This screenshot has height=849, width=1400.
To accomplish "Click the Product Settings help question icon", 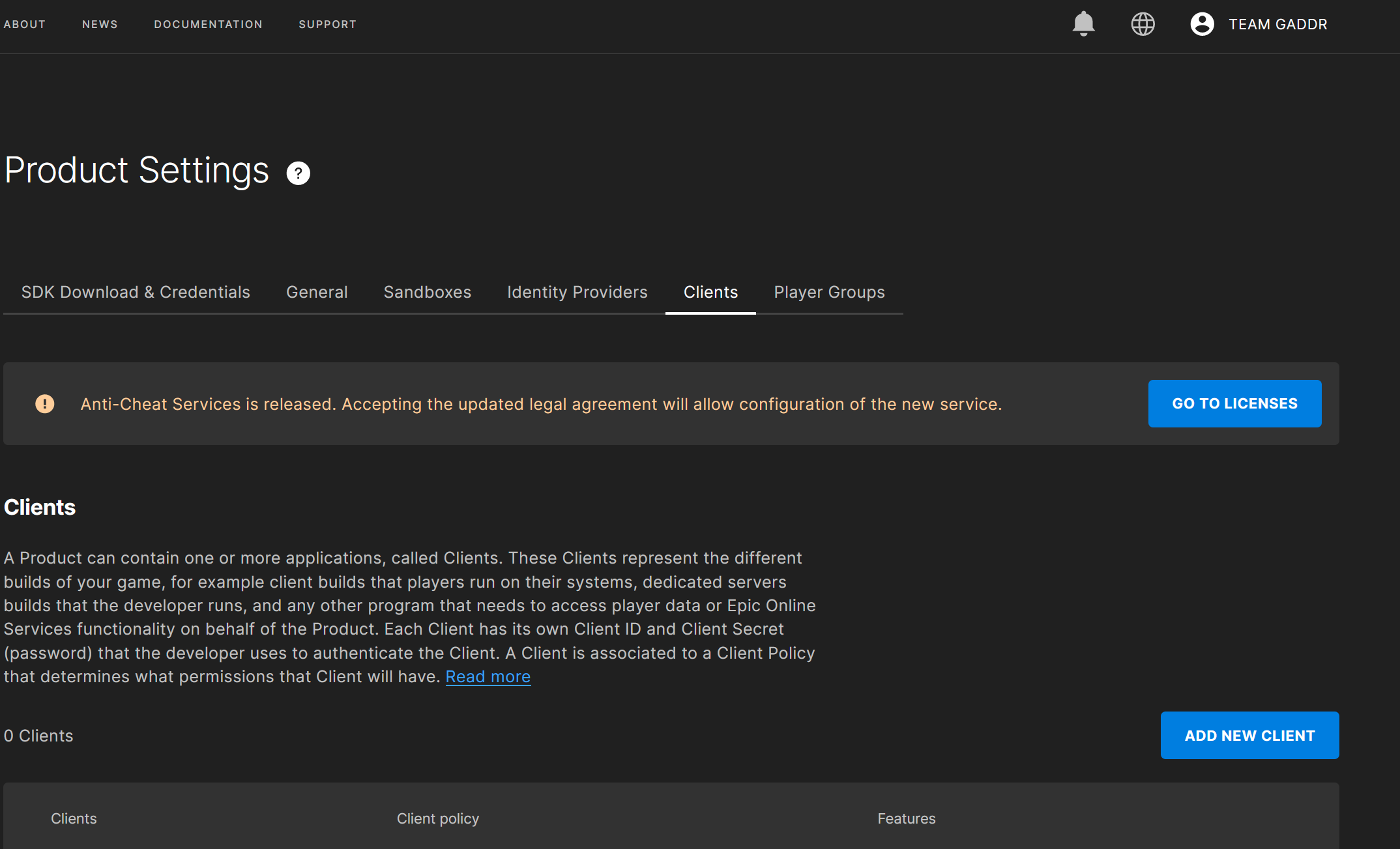I will click(x=299, y=173).
